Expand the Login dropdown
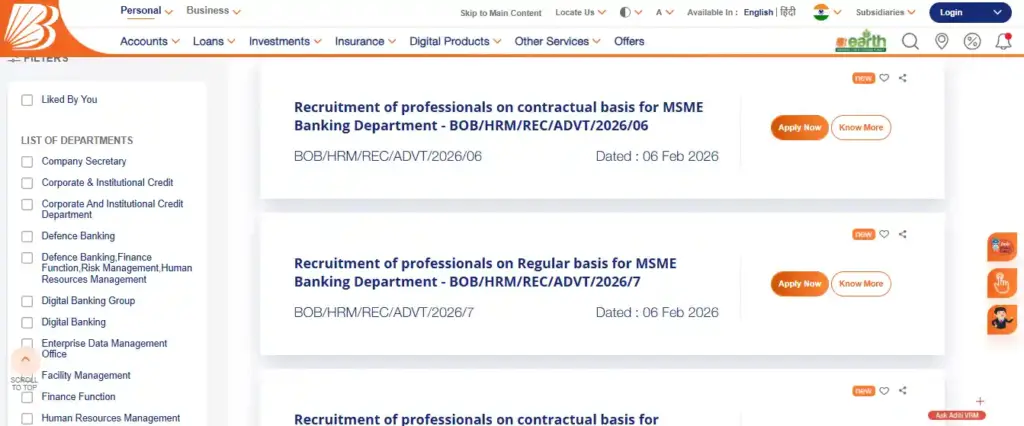The height and width of the screenshot is (426, 1024). tap(969, 13)
